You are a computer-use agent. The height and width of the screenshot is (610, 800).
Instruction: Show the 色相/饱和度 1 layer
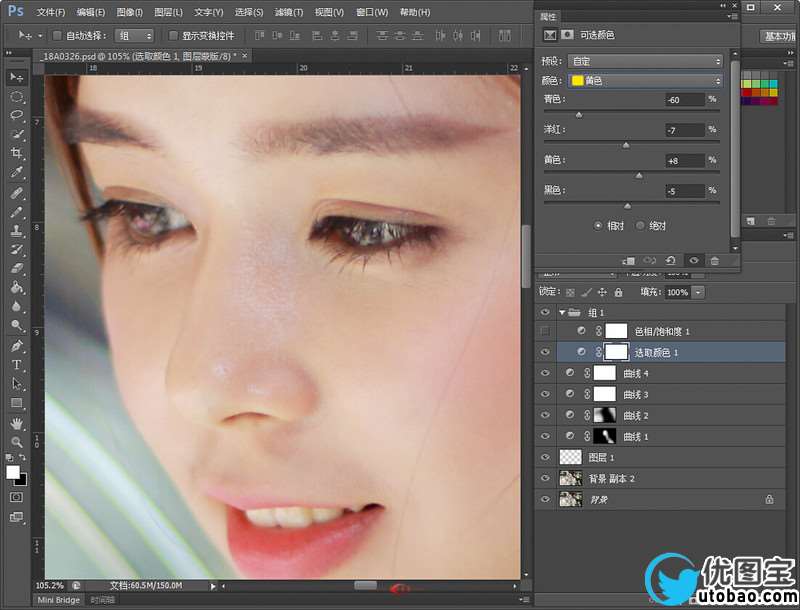pyautogui.click(x=545, y=331)
